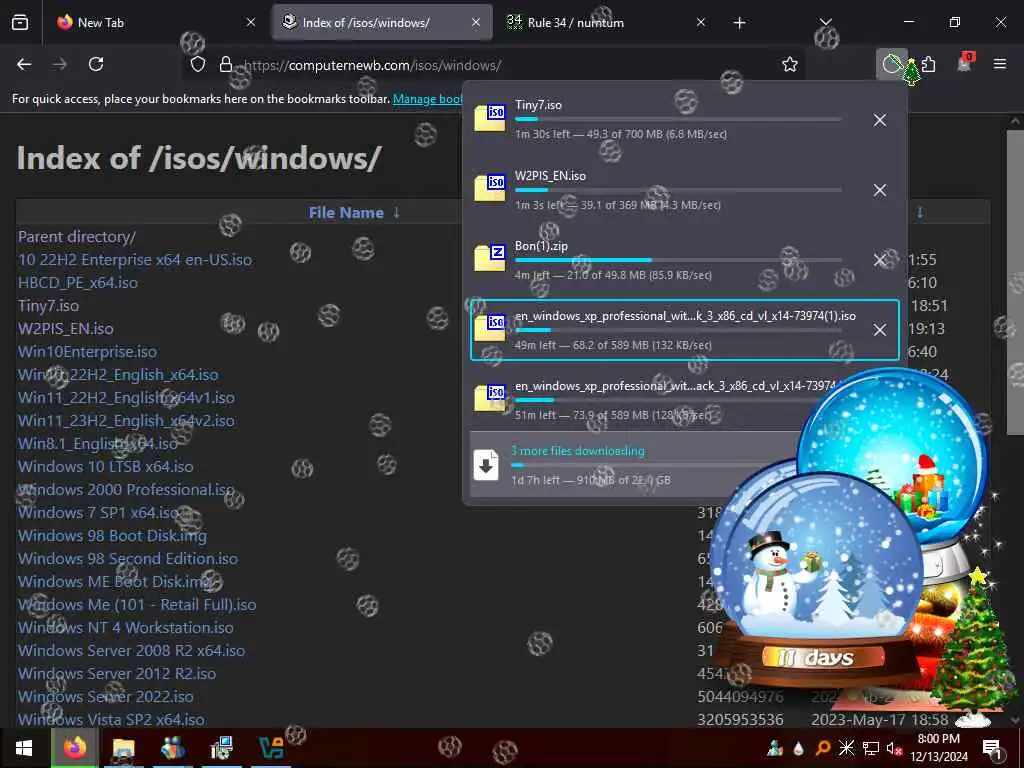Click the Bon(1).zip download progress bar
This screenshot has width=1024, height=768.
(678, 260)
